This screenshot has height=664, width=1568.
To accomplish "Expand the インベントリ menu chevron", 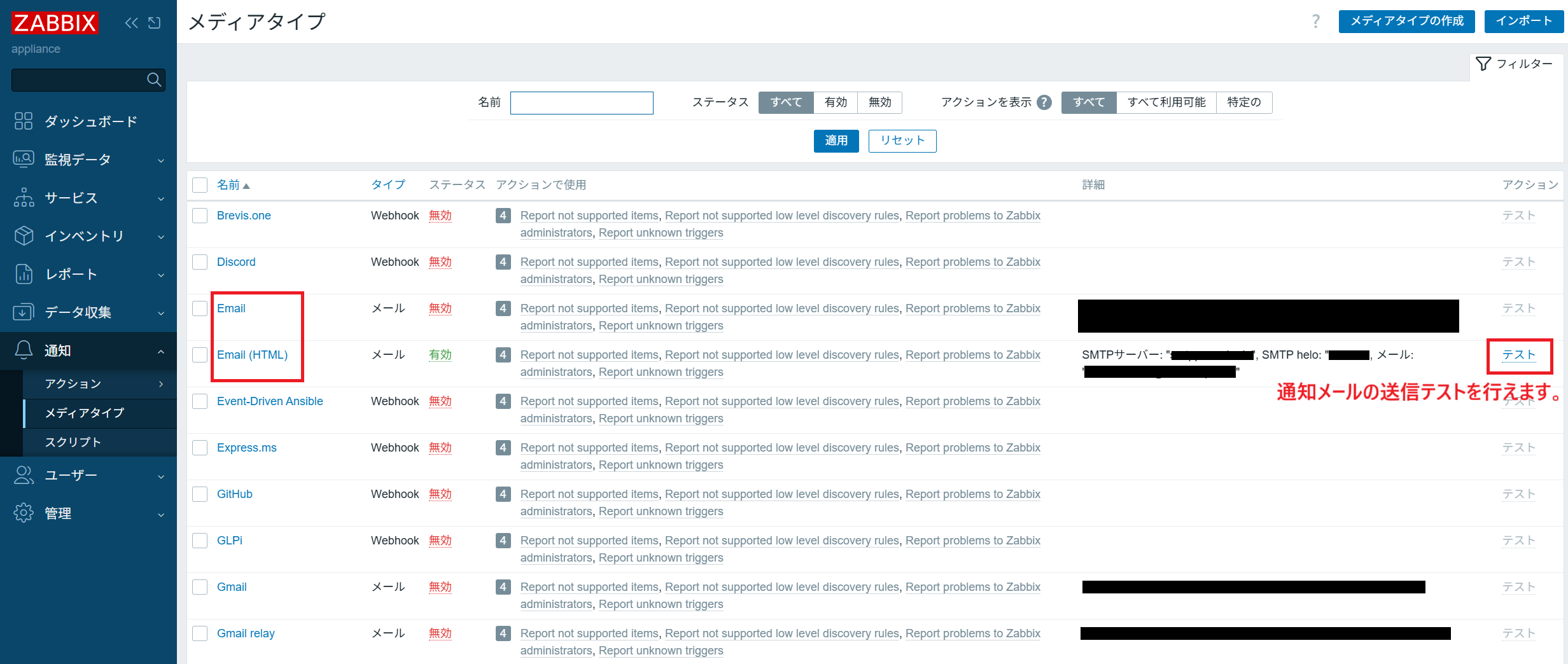I will [x=161, y=237].
